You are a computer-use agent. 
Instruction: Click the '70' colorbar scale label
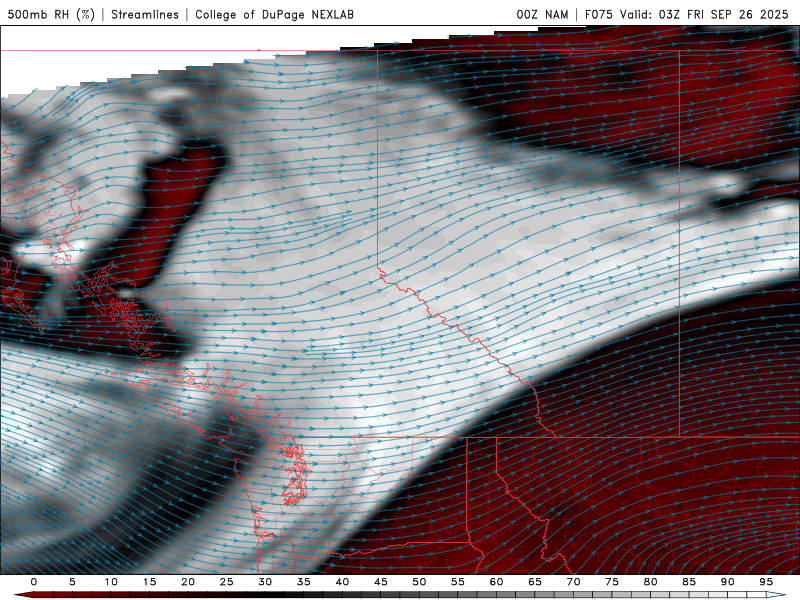point(573,582)
